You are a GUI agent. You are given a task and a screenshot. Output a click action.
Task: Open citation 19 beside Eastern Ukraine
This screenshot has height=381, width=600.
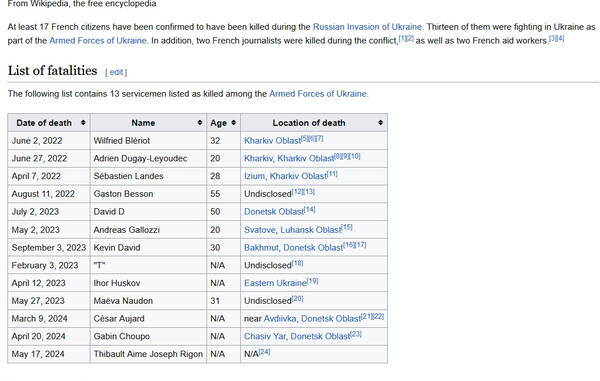[x=313, y=281]
